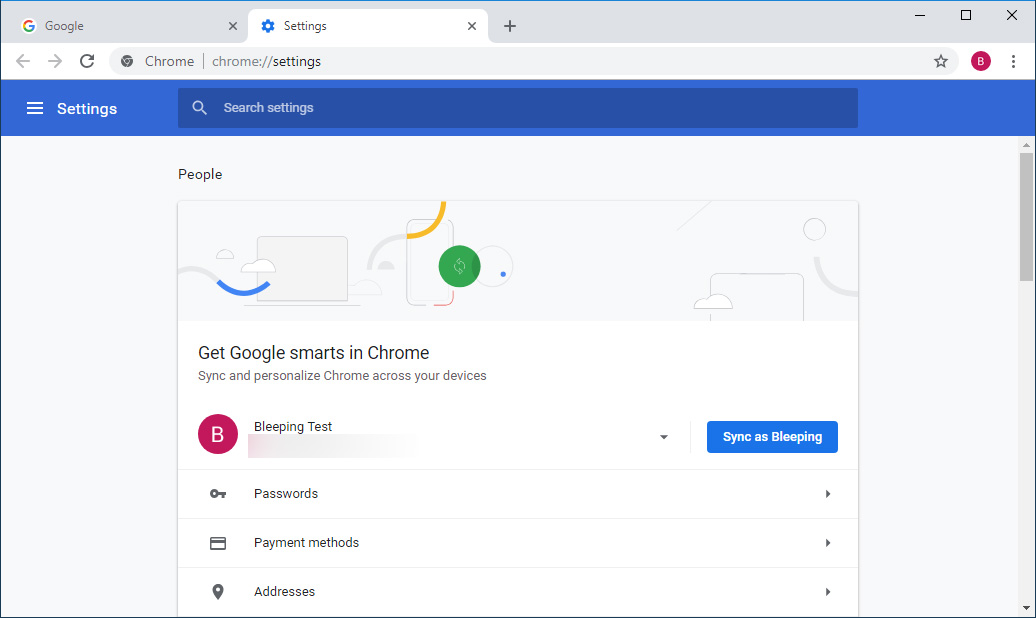Open the Settings hamburger menu

(35, 108)
